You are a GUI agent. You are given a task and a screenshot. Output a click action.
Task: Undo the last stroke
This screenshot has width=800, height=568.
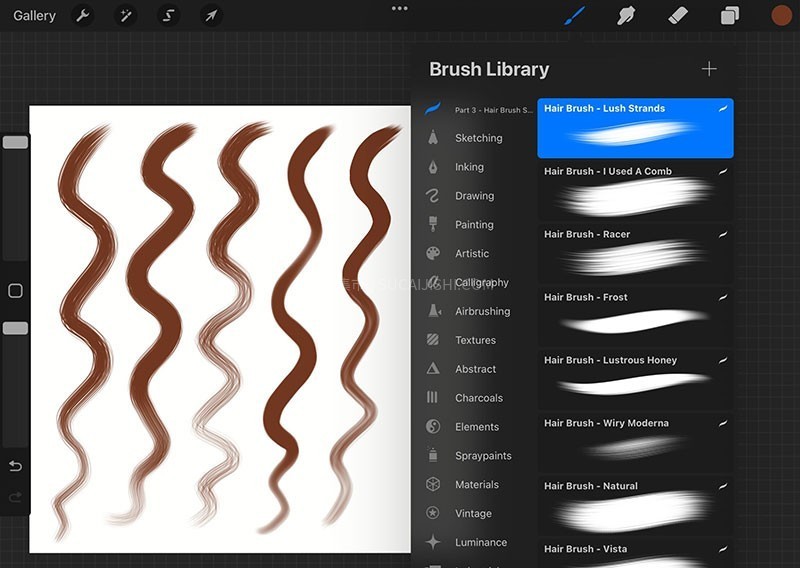(x=15, y=466)
